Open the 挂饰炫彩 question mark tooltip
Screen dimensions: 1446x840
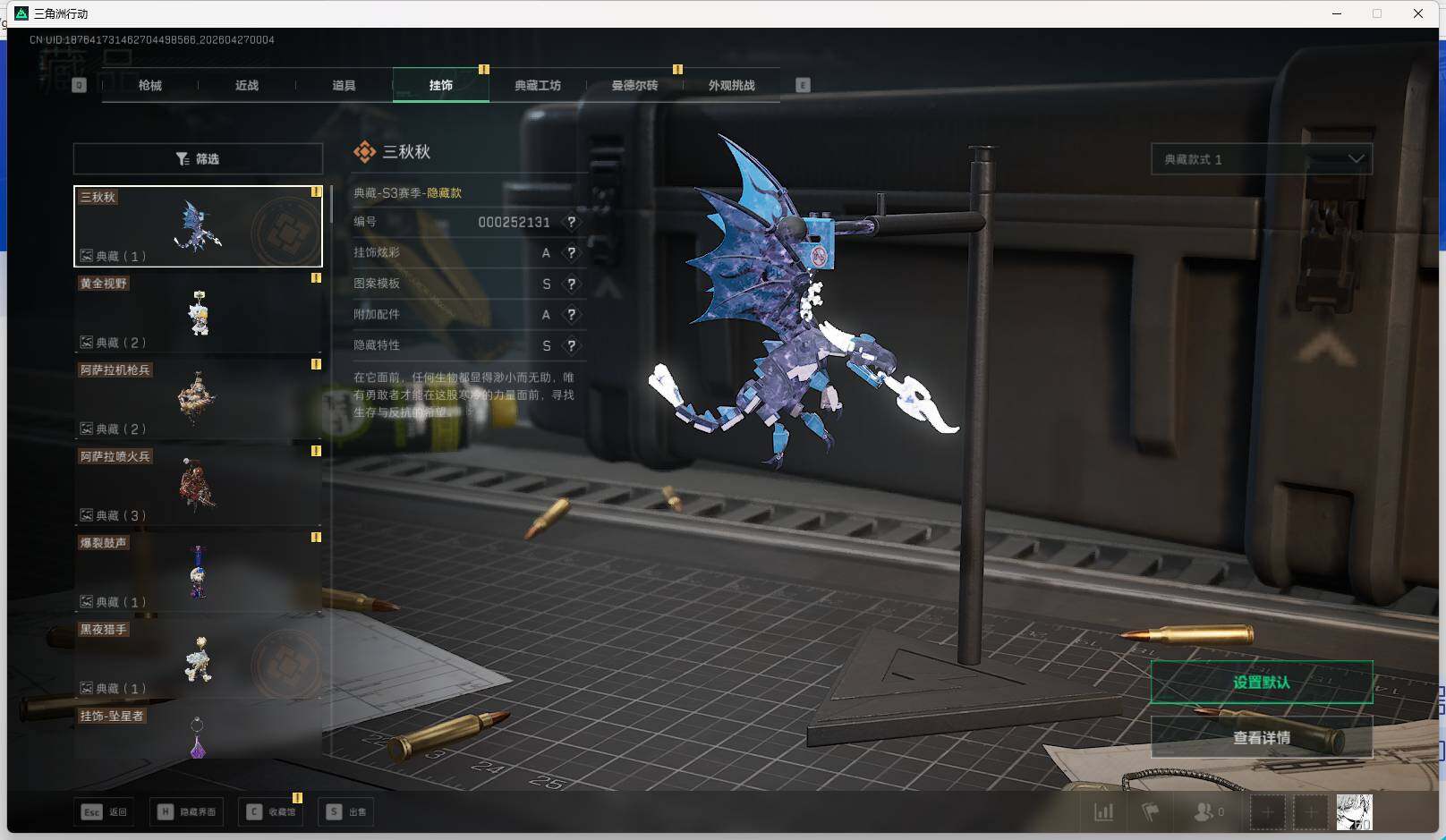(x=571, y=253)
